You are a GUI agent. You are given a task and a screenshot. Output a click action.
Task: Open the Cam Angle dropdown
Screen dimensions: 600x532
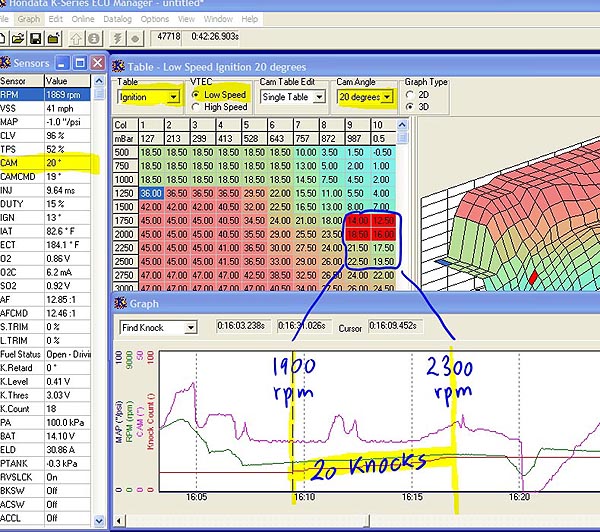pyautogui.click(x=387, y=97)
